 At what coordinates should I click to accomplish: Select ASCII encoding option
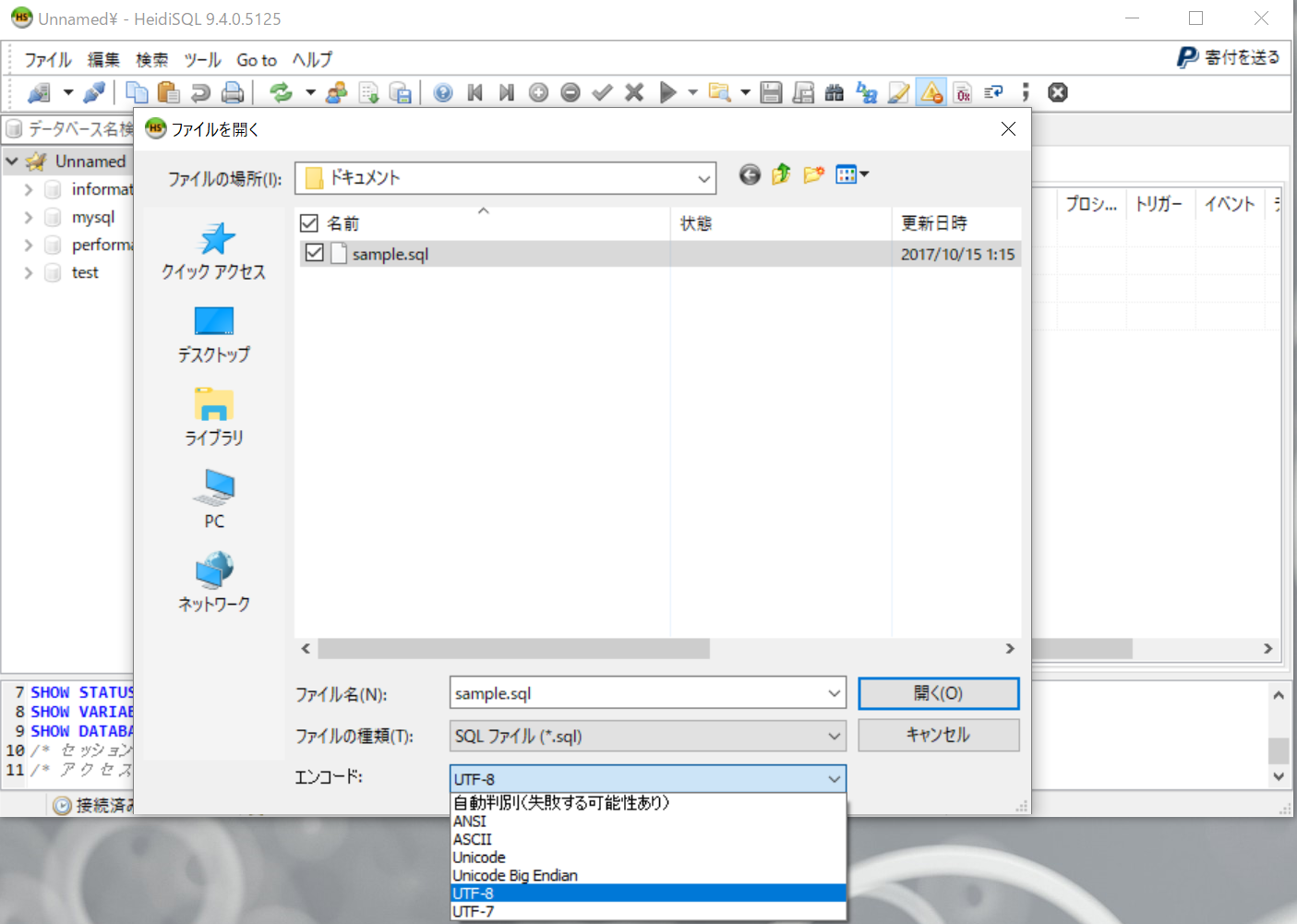tap(648, 839)
